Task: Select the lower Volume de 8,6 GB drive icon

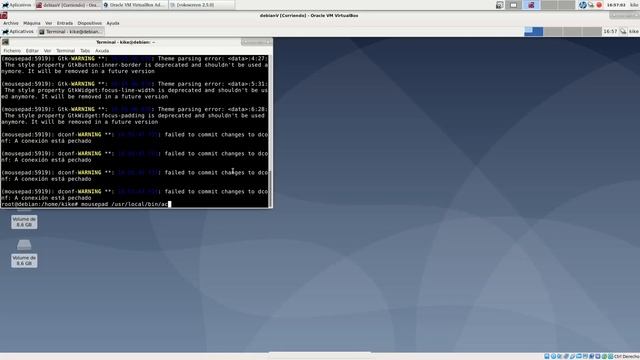Action: [24, 244]
